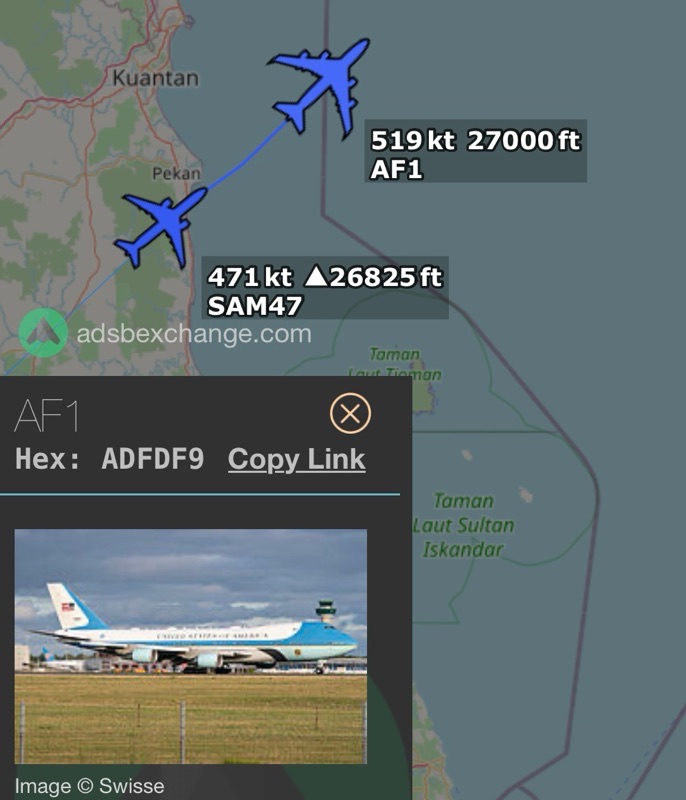Viewport: 686px width, 800px height.
Task: Click the Kuantan city map label
Action: coord(156,78)
